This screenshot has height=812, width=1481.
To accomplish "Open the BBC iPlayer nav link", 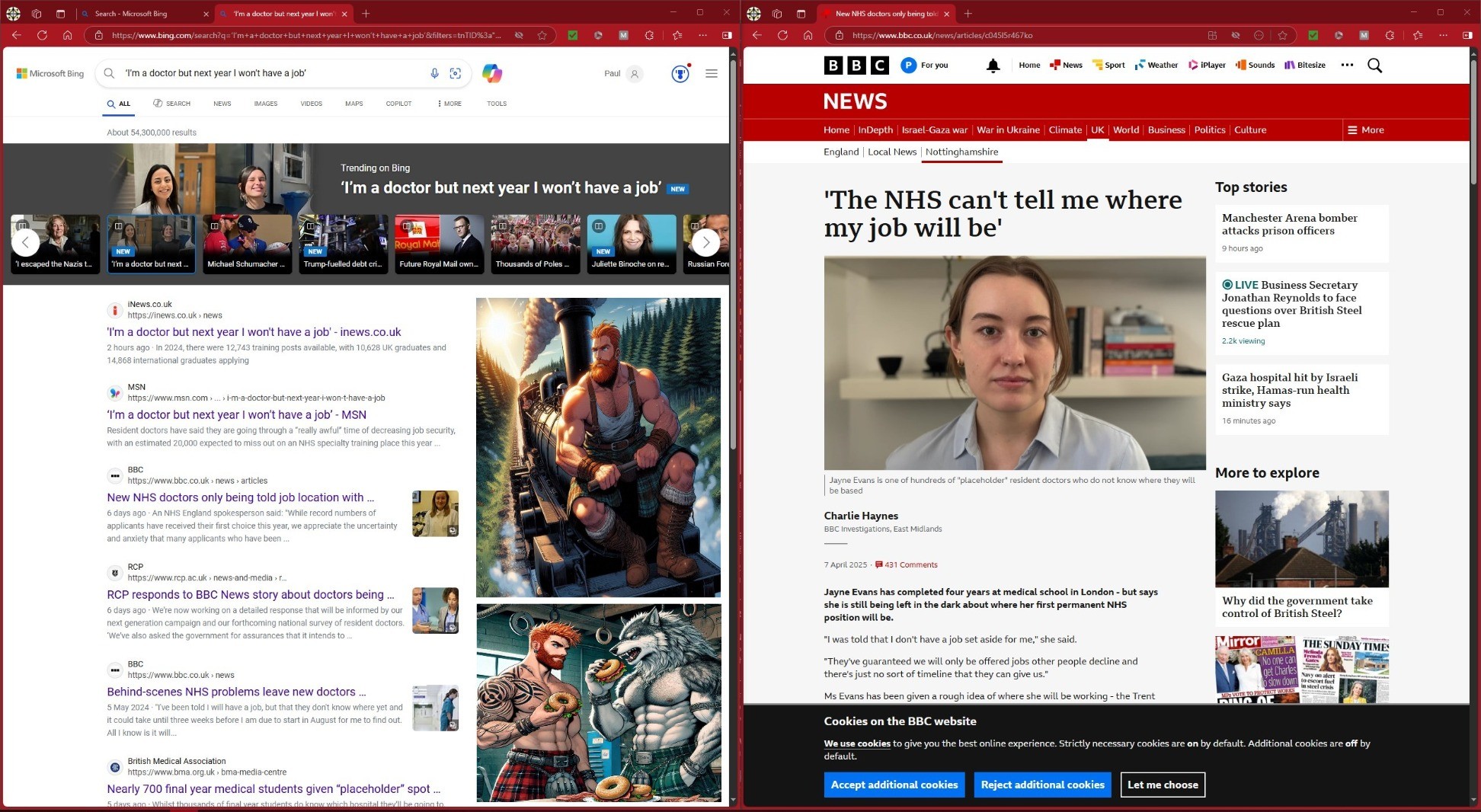I will point(1207,66).
